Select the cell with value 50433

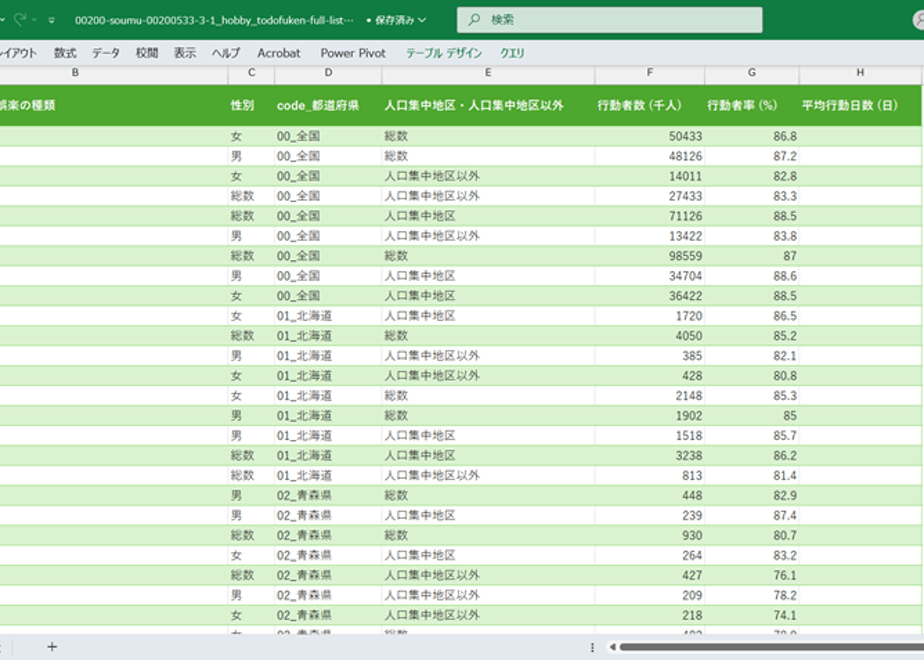pyautogui.click(x=649, y=136)
